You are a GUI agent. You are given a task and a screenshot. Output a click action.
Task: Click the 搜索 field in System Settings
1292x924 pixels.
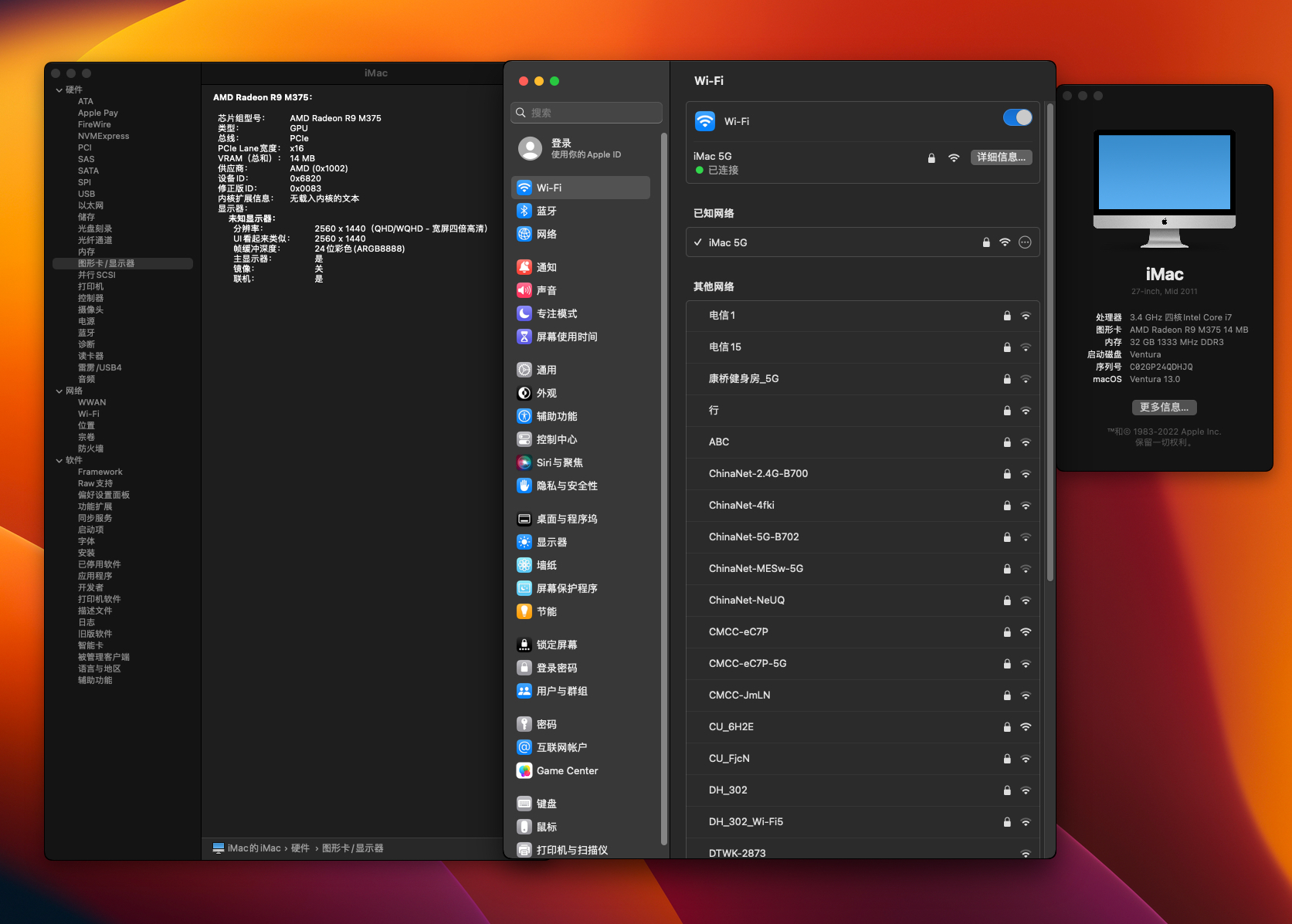[x=586, y=113]
